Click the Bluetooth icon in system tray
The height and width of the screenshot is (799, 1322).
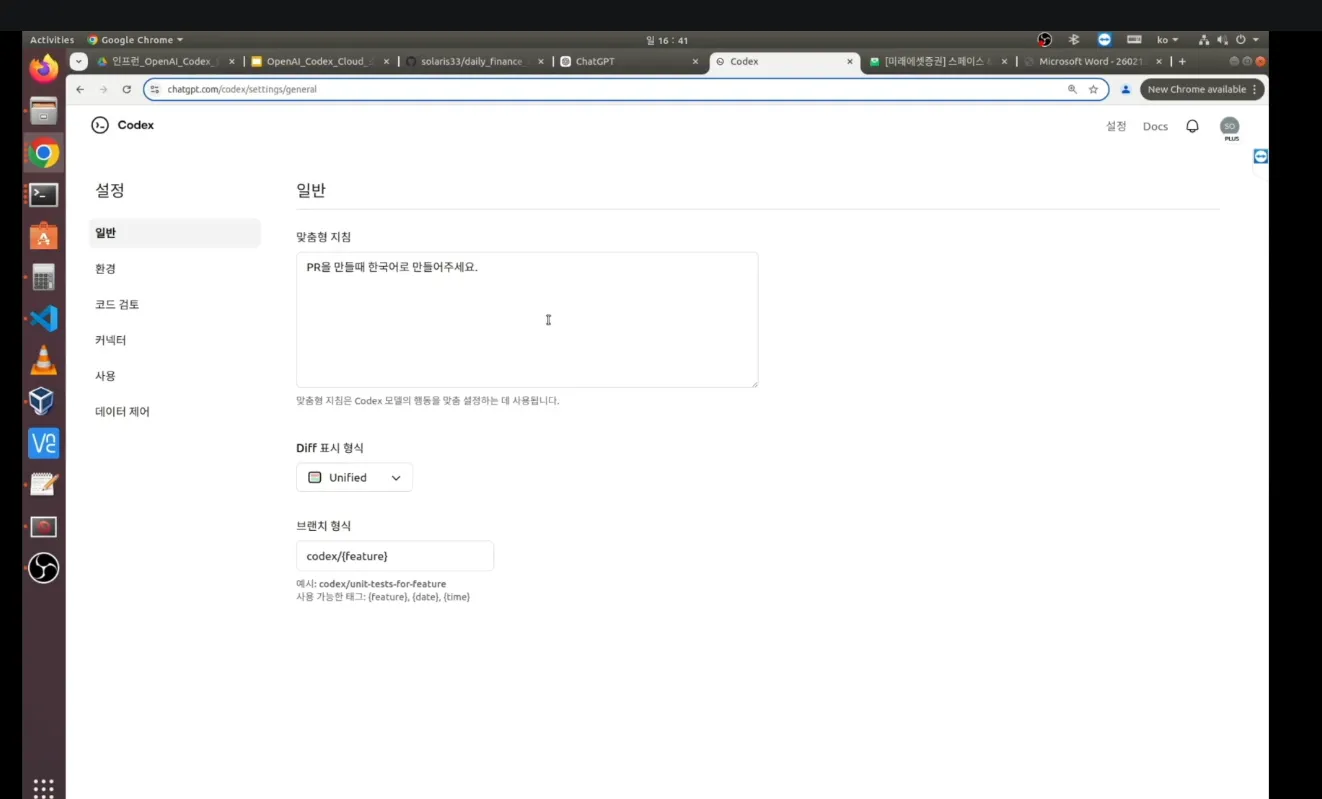[x=1074, y=40]
